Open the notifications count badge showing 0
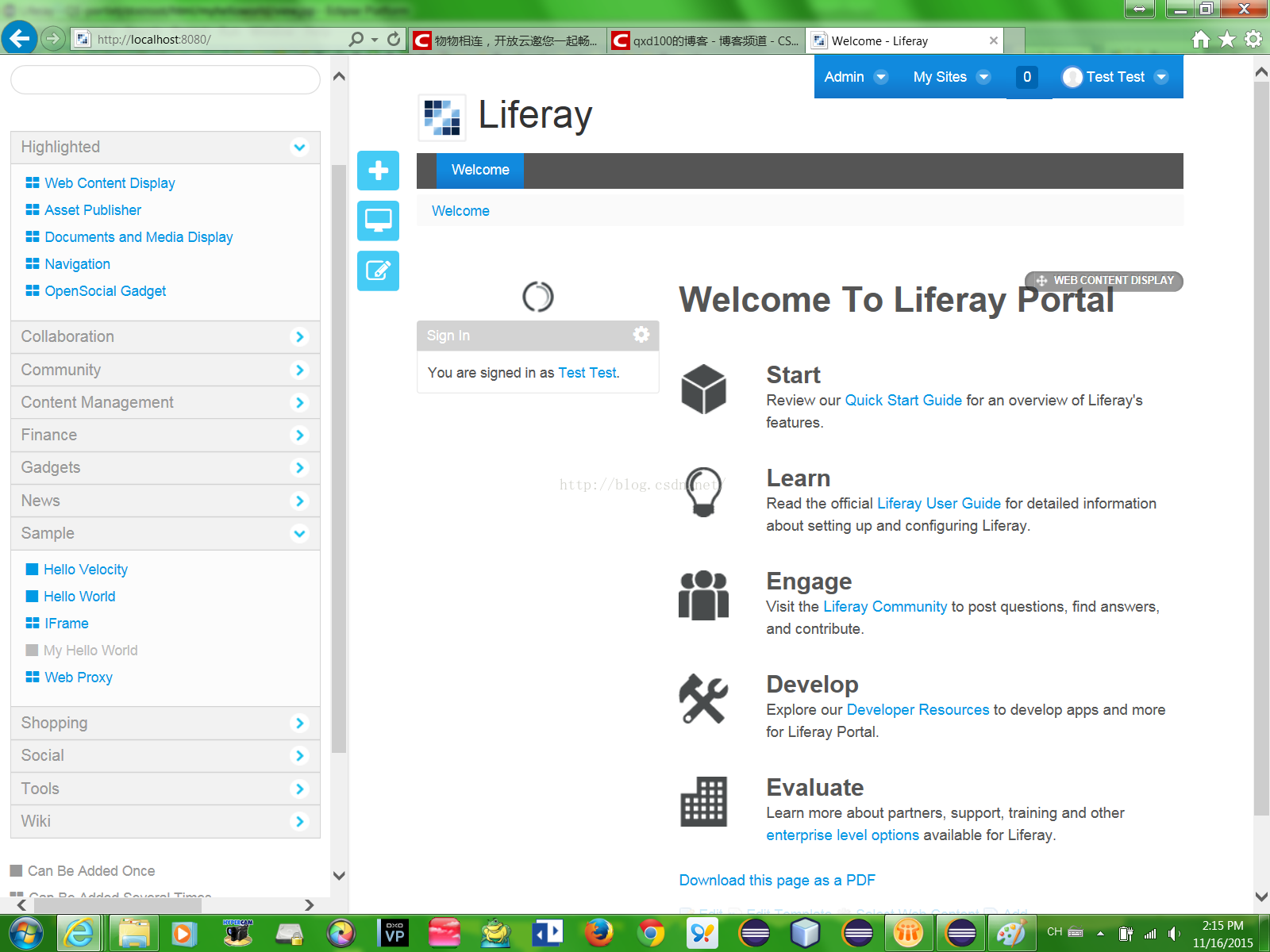The image size is (1270, 952). pos(1027,77)
